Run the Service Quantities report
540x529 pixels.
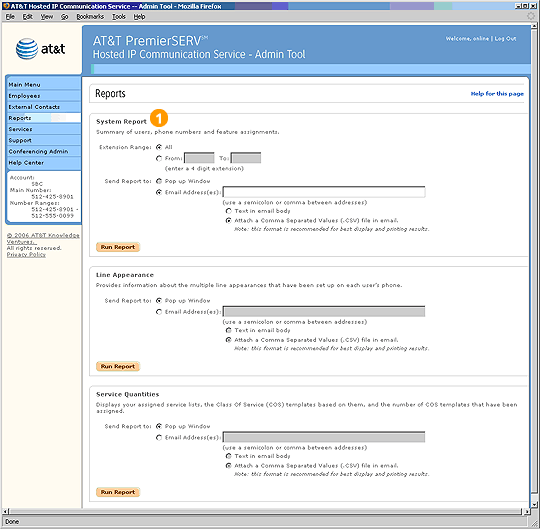tap(118, 492)
